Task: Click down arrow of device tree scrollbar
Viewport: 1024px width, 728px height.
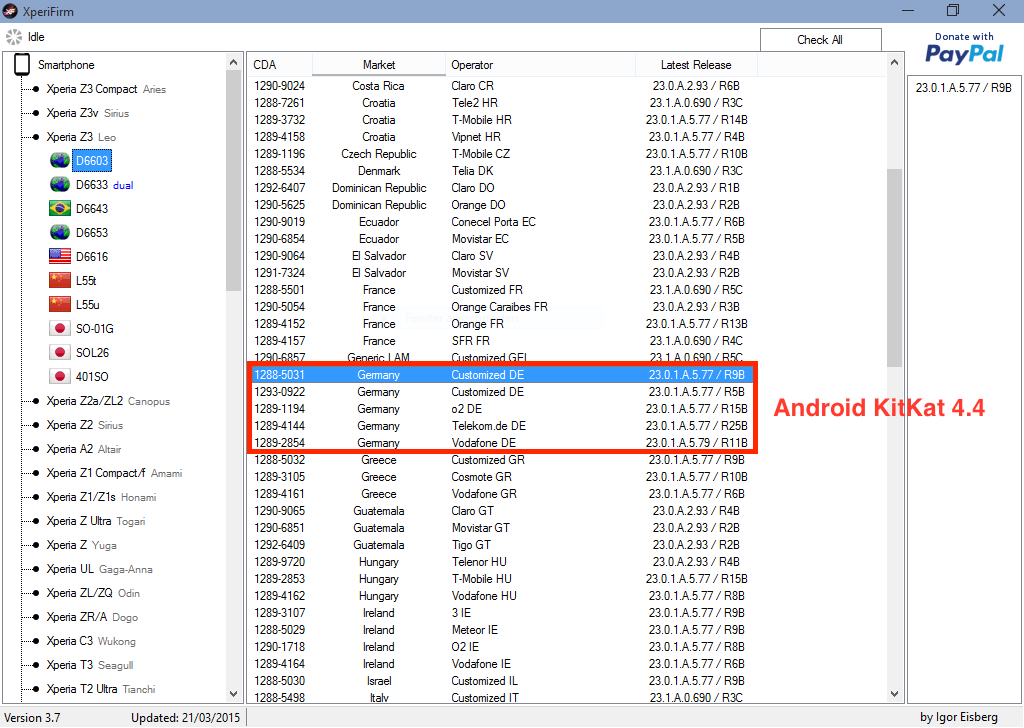Action: pyautogui.click(x=233, y=694)
